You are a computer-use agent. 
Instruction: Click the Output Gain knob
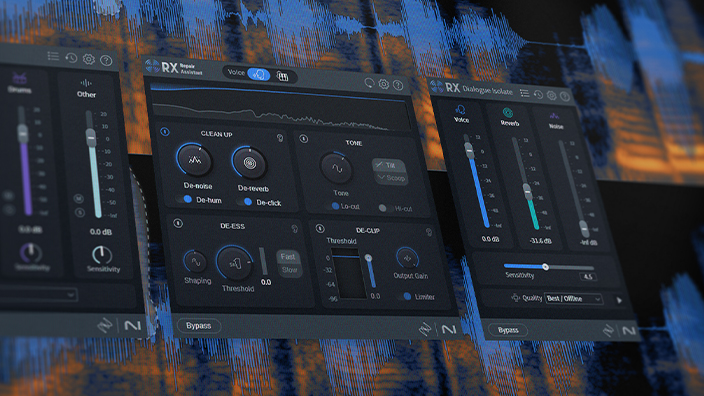pyautogui.click(x=408, y=258)
